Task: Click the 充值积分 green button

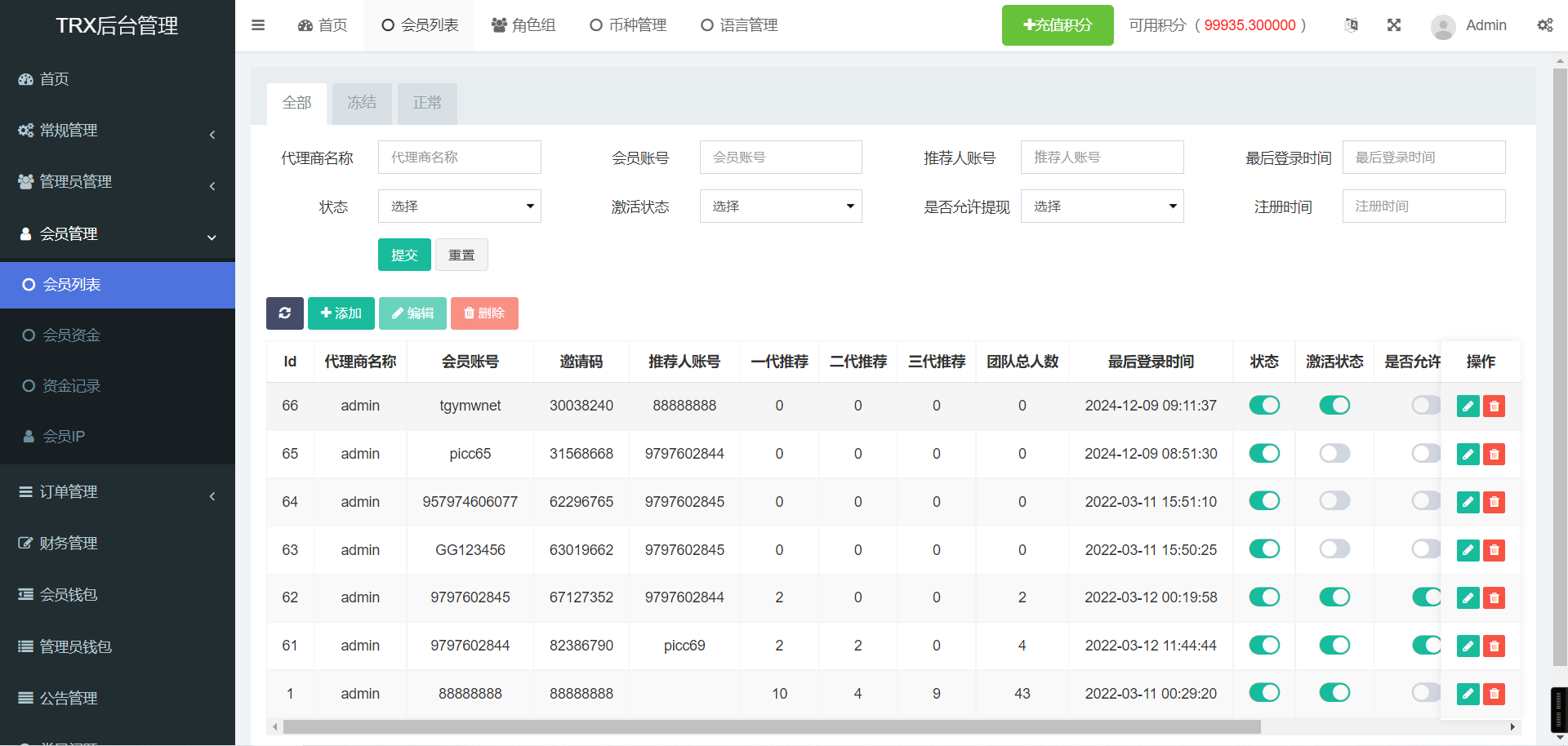Action: click(1058, 25)
